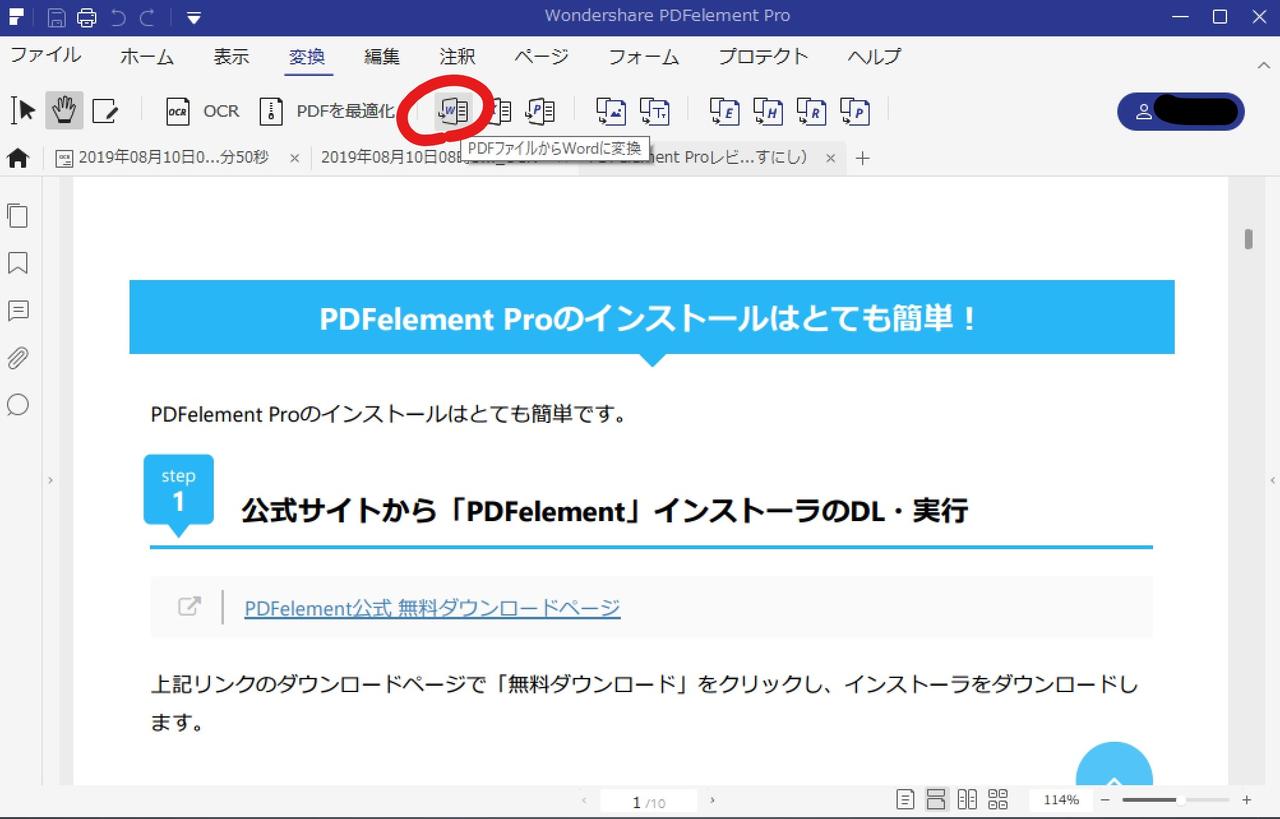Convert PDF to PowerPoint icon
The height and width of the screenshot is (819, 1280).
pyautogui.click(x=540, y=110)
